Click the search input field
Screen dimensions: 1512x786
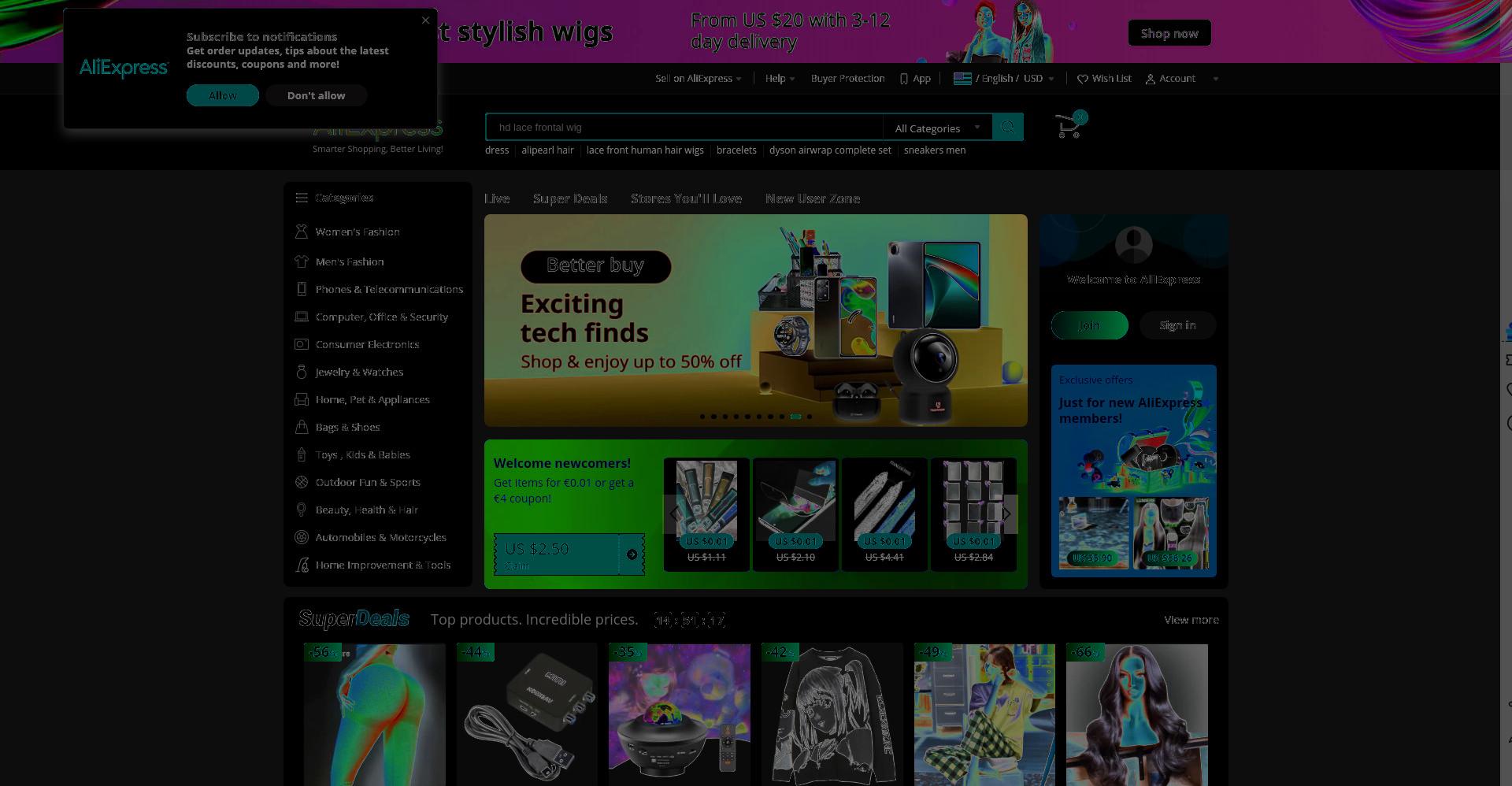click(685, 127)
